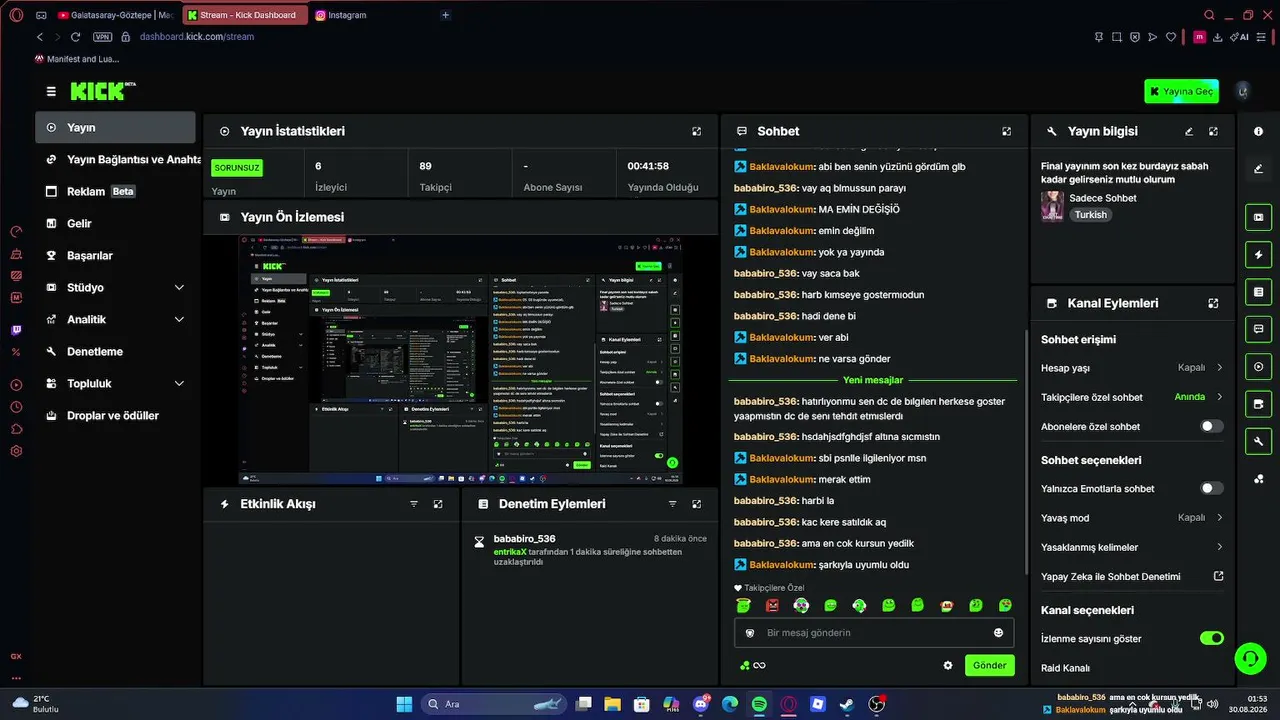The width and height of the screenshot is (1280, 720).
Task: Click the info icon in right sidebar
Action: coord(1259,131)
